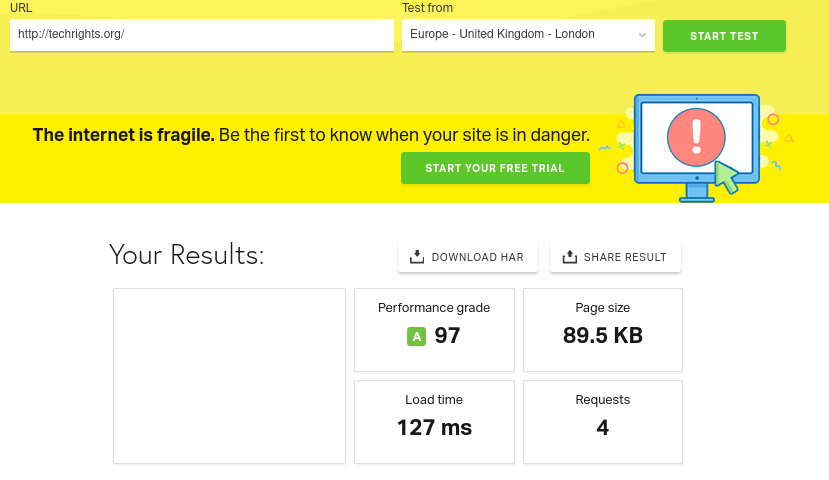Click the SHARE RESULT button
The height and width of the screenshot is (480, 829).
pos(615,257)
